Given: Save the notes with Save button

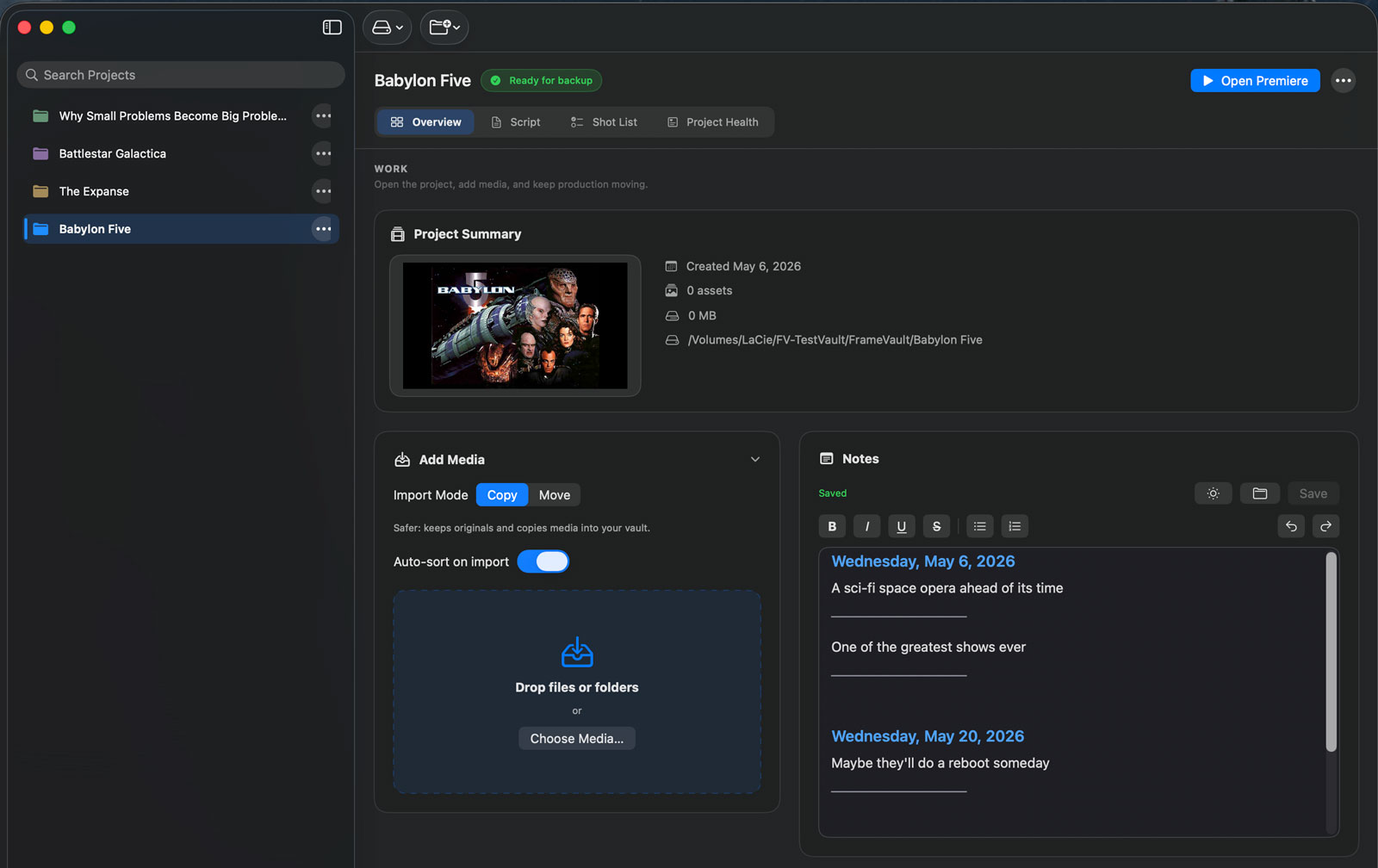Looking at the screenshot, I should tap(1313, 493).
